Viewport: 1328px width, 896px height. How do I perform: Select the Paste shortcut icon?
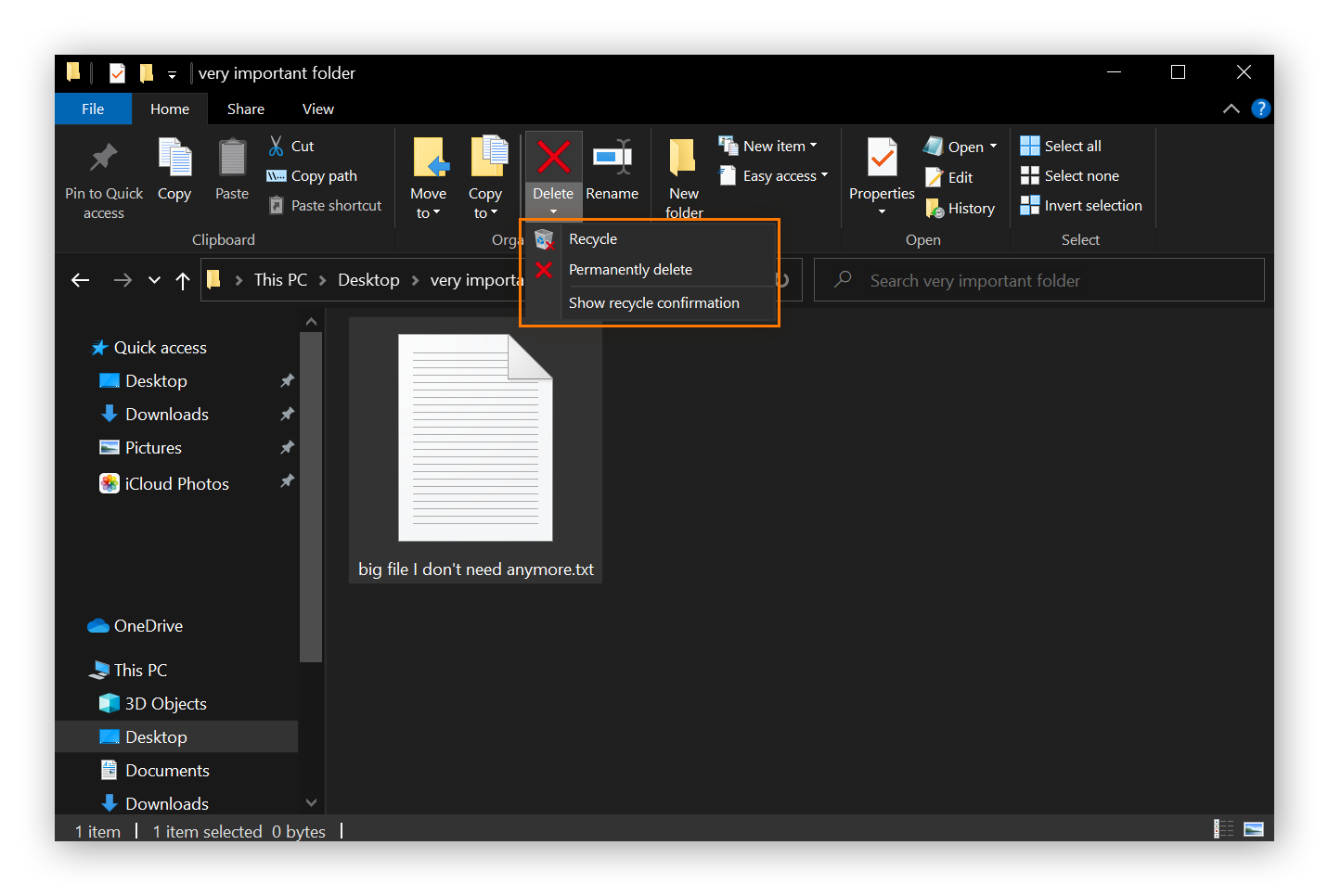(277, 205)
